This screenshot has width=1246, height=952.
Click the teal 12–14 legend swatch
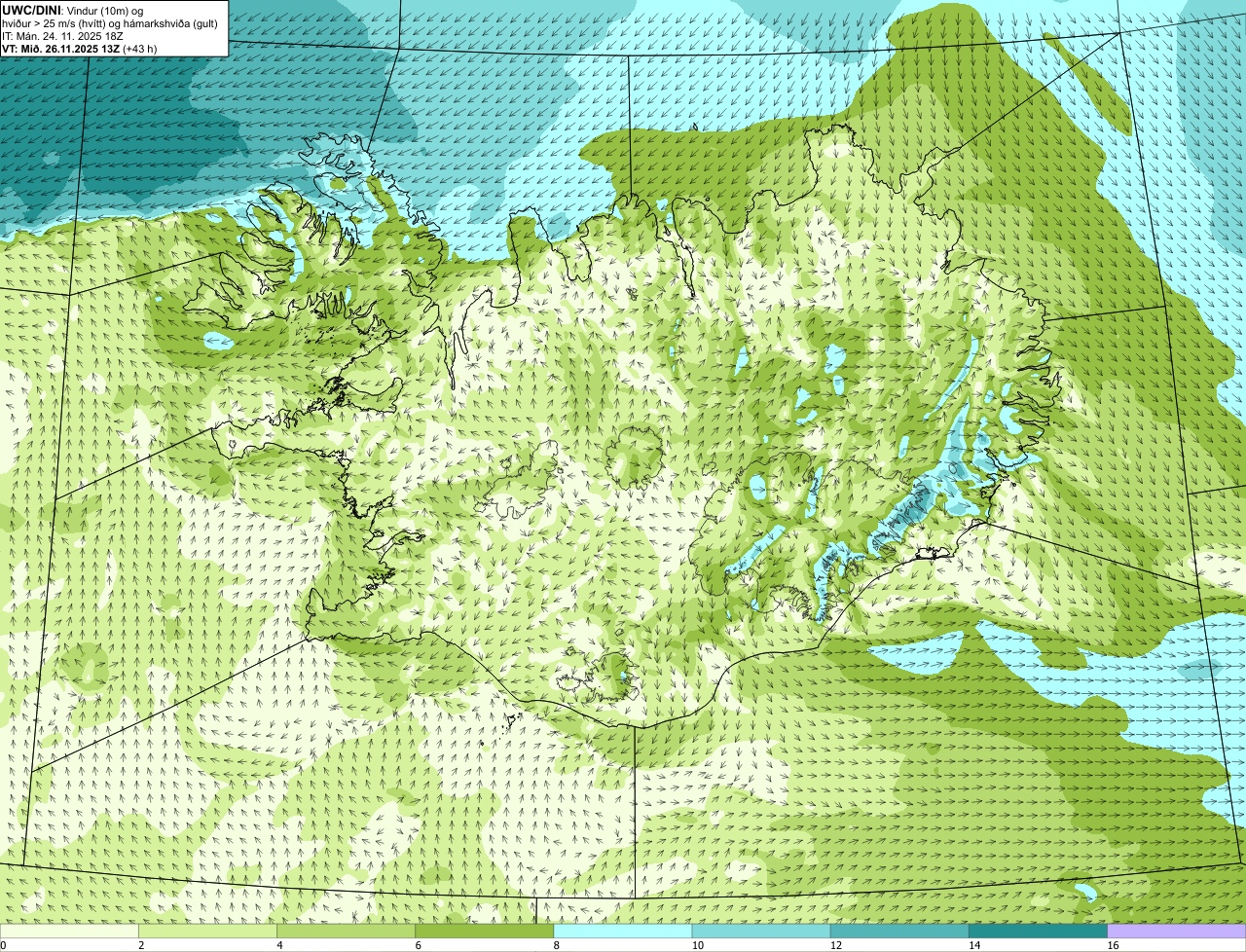click(x=899, y=931)
